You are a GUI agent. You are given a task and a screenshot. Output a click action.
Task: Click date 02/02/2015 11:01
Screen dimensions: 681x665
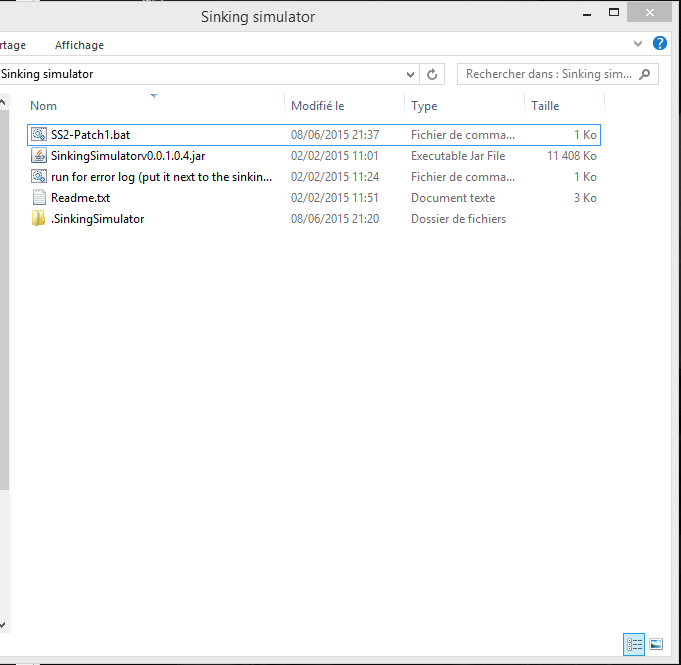coord(335,155)
